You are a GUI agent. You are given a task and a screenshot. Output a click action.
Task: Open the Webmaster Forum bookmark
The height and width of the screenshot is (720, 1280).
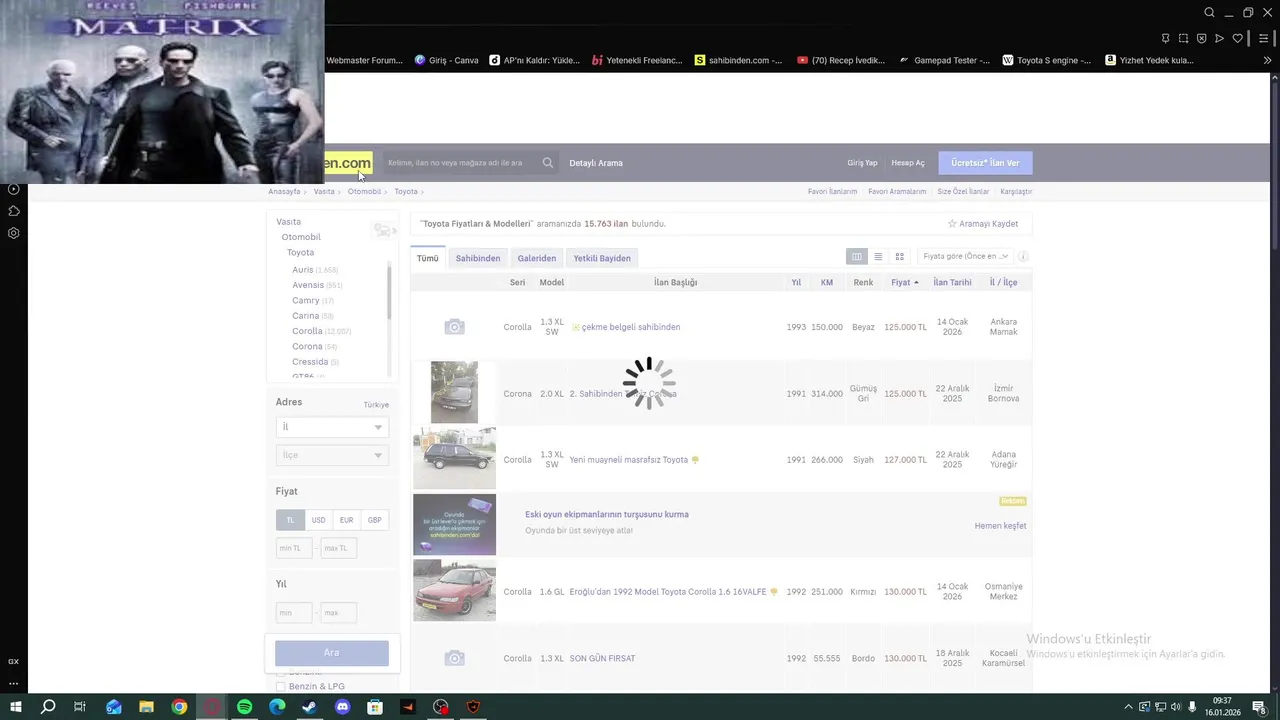click(364, 60)
